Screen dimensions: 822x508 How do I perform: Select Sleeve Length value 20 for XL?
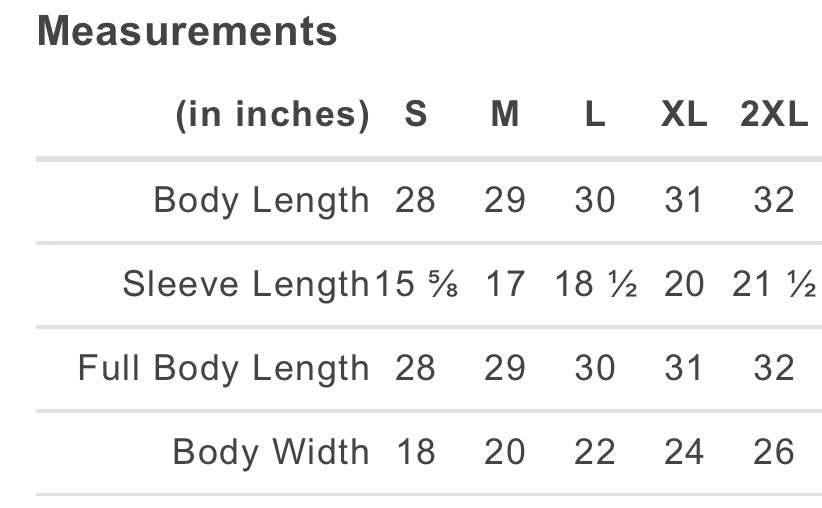pos(684,285)
